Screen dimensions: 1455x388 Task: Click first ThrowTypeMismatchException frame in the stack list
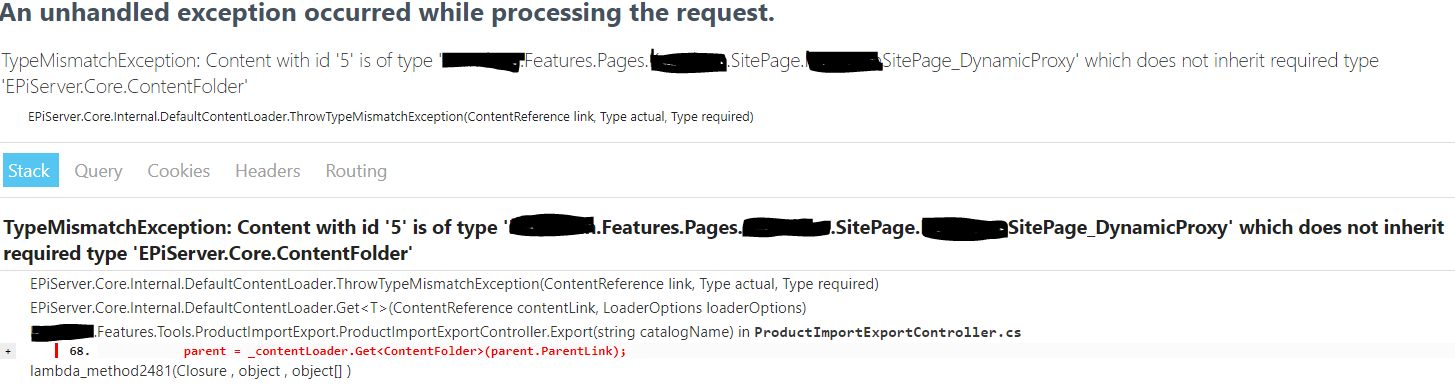click(x=454, y=284)
